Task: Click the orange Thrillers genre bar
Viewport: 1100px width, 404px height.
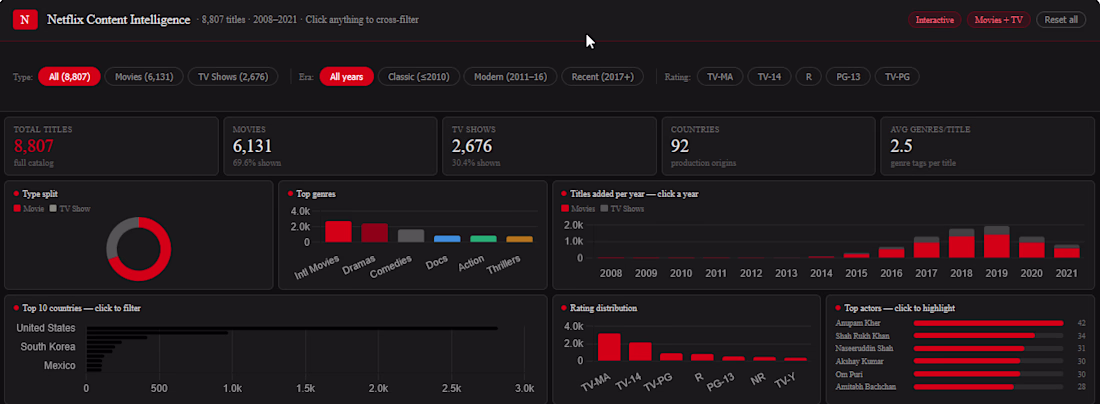Action: [520, 239]
